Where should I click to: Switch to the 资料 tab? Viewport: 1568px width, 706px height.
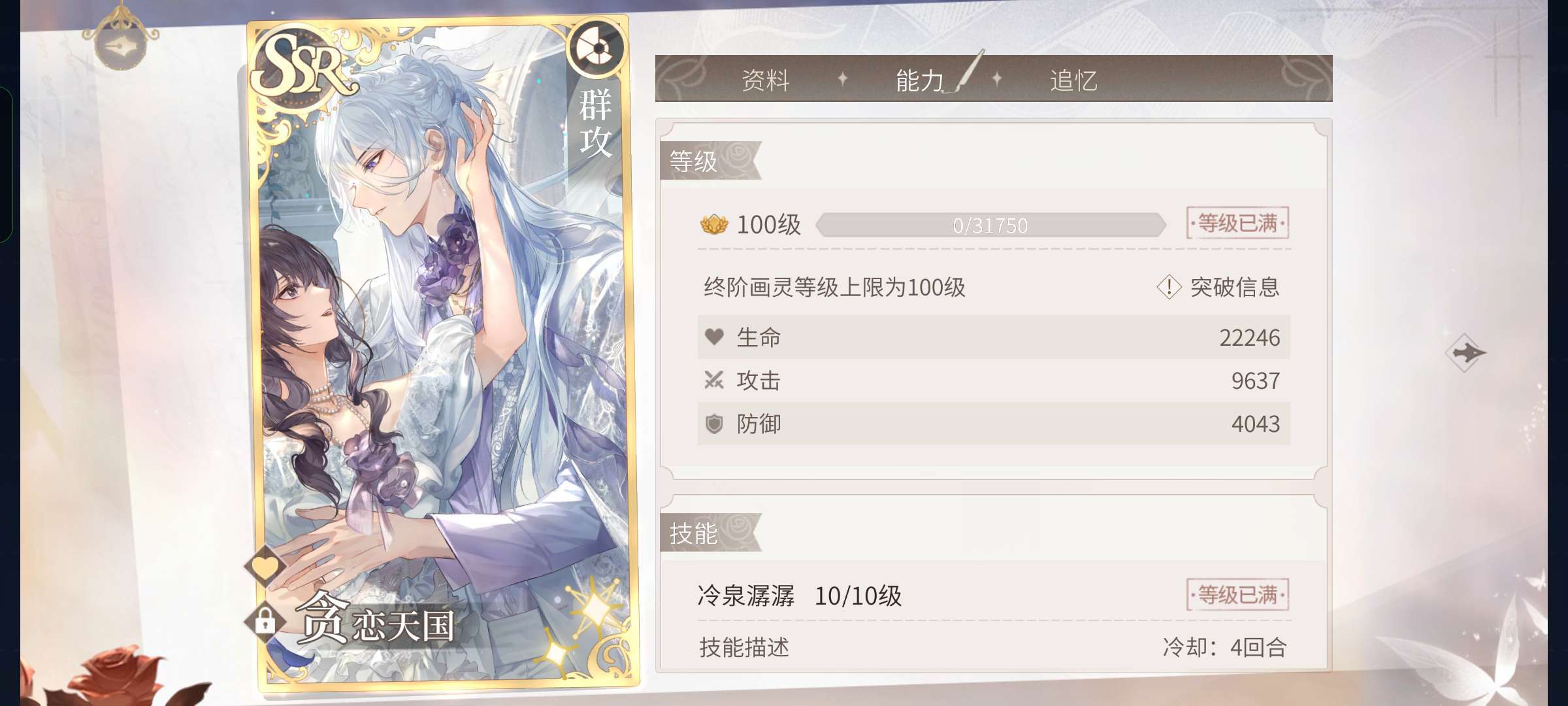(x=766, y=80)
